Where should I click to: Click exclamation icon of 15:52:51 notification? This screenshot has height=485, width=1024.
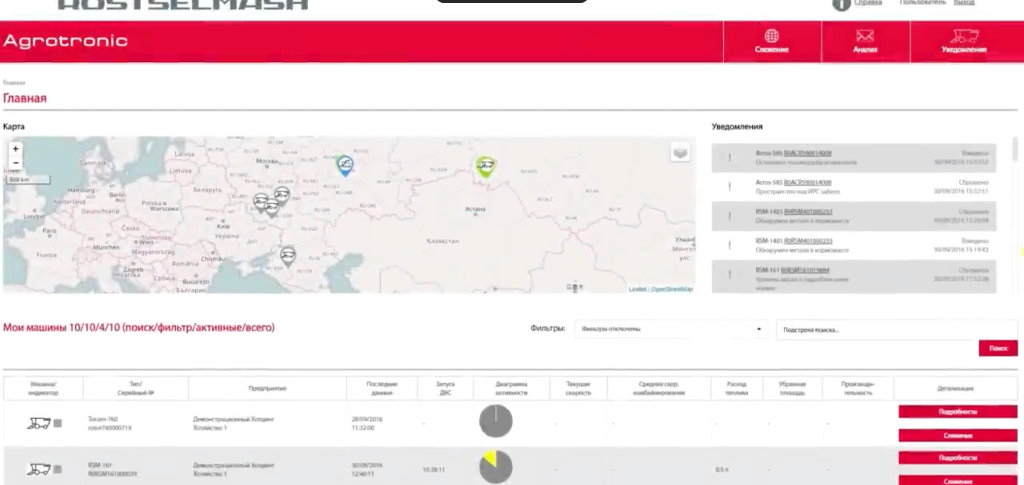point(729,187)
